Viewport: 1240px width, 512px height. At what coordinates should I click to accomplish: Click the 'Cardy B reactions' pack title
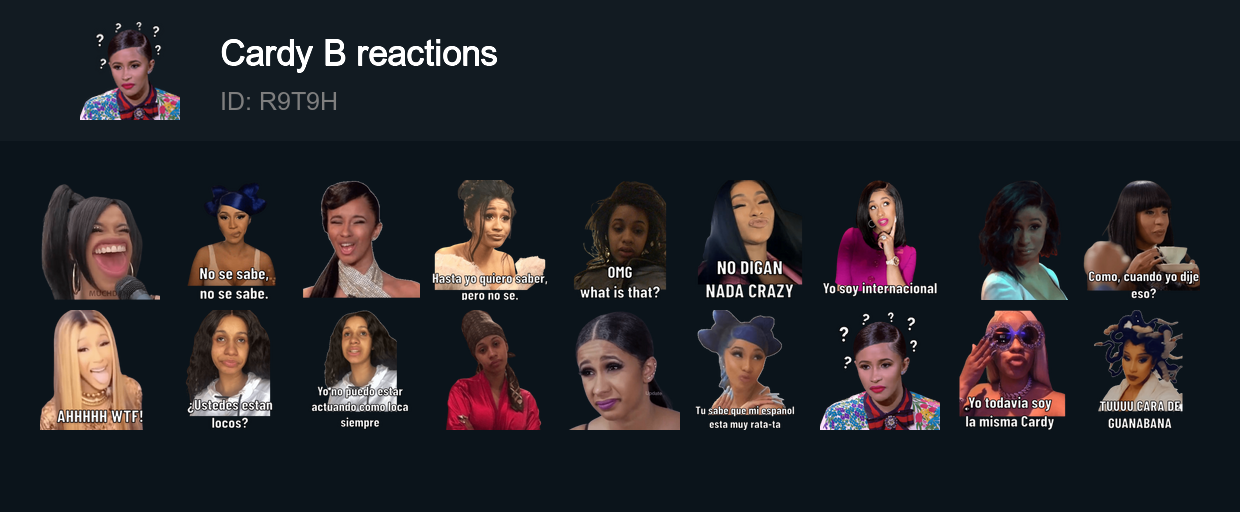359,53
